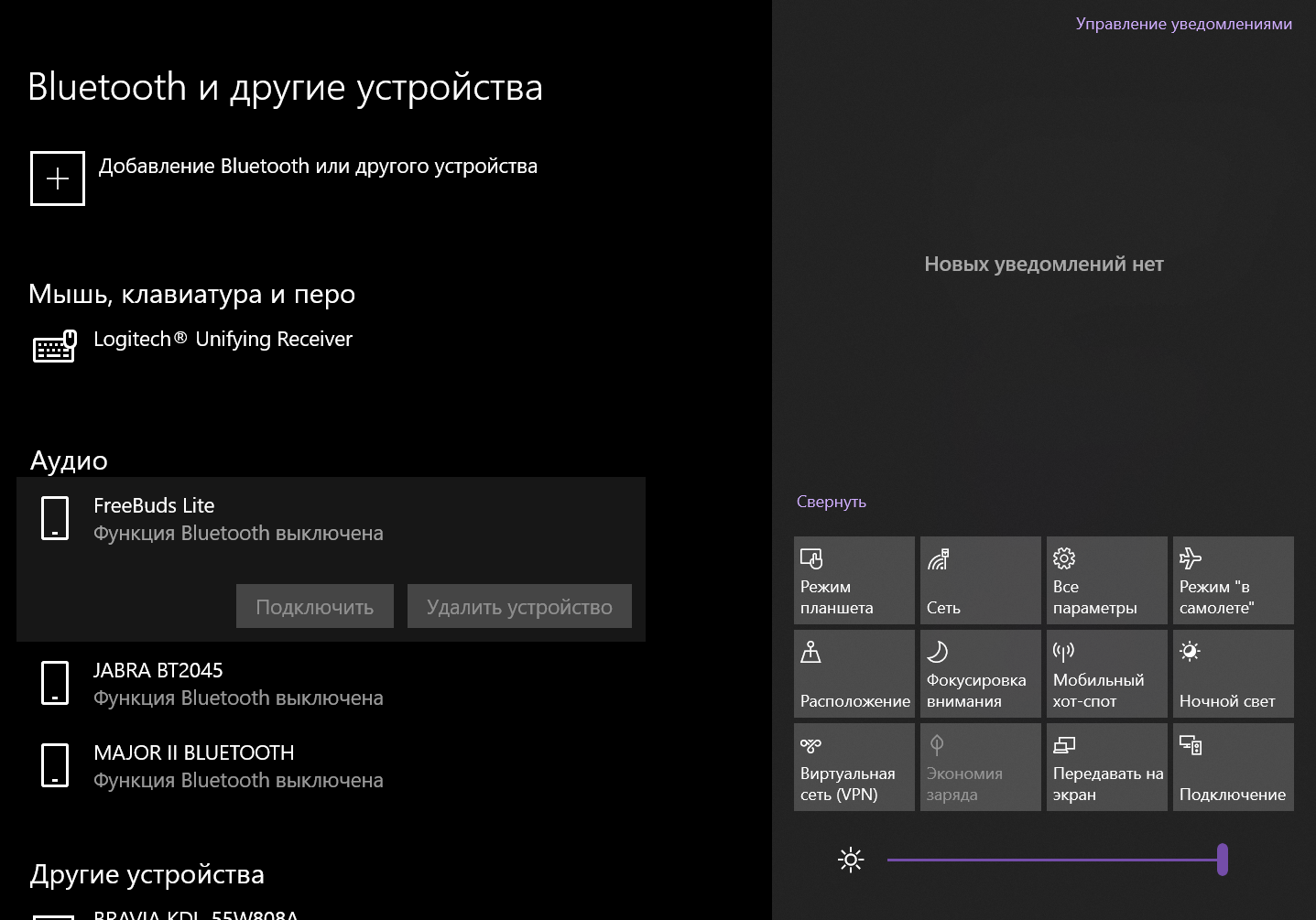This screenshot has height=920, width=1316.
Task: Collapse quick actions via Свернуть link
Action: coord(832,502)
